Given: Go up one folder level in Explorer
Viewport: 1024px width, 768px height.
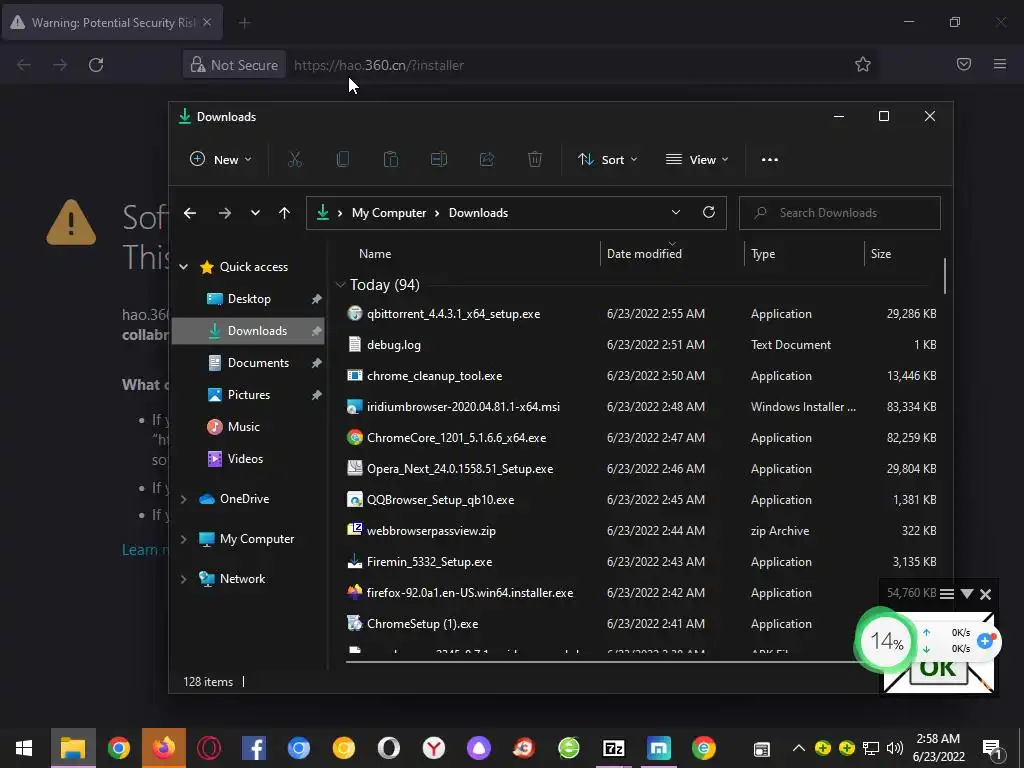Looking at the screenshot, I should [284, 213].
